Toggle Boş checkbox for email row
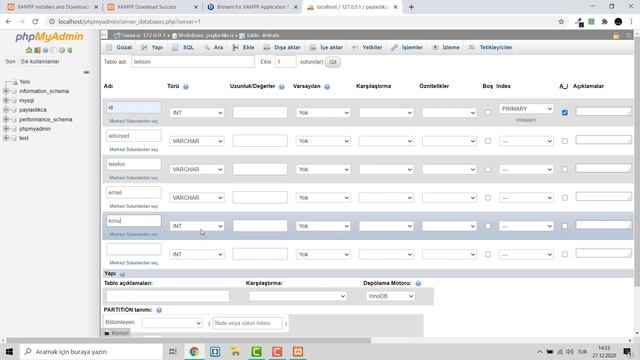 pyautogui.click(x=488, y=198)
